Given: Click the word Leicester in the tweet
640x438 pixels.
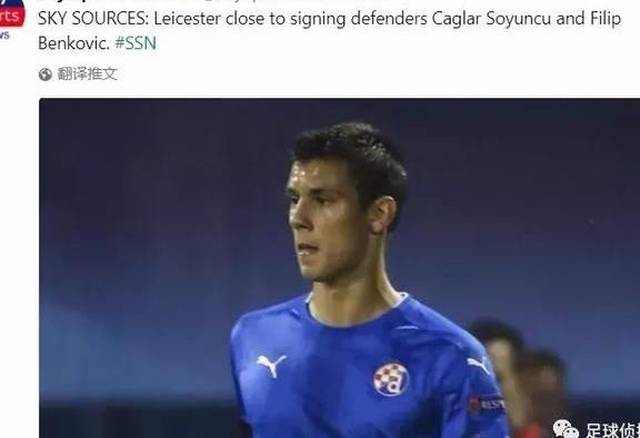Looking at the screenshot, I should (187, 19).
